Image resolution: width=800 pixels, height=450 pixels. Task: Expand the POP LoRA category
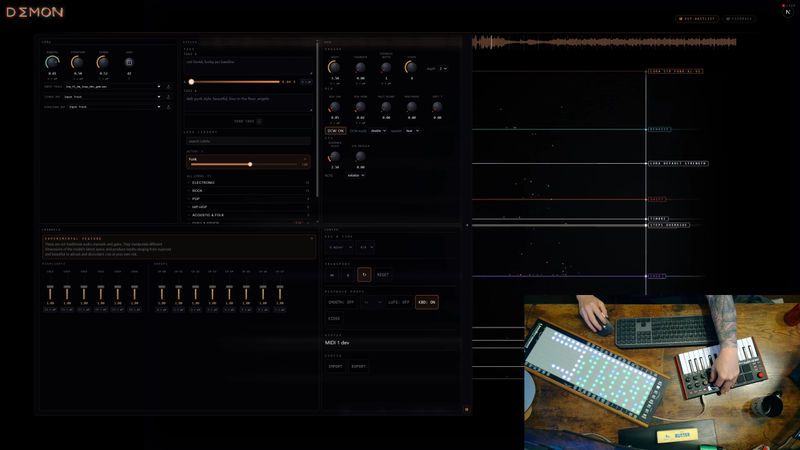(x=248, y=199)
